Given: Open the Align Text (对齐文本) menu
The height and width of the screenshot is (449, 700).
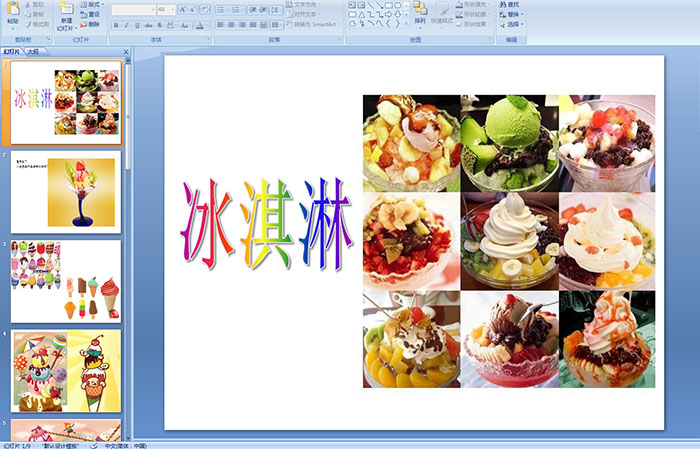Looking at the screenshot, I should coord(304,14).
